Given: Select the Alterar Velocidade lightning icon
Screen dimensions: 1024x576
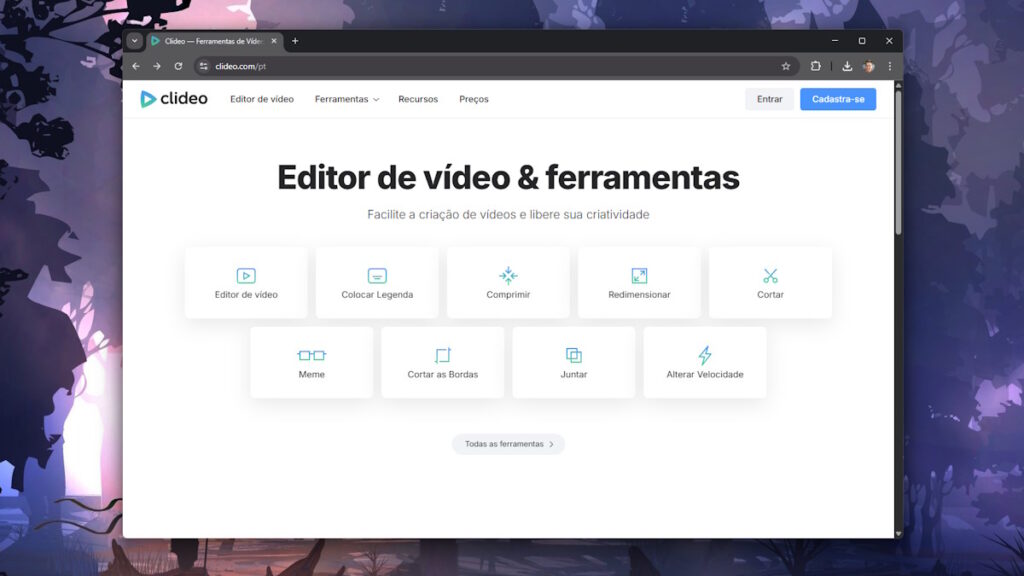Looking at the screenshot, I should [704, 352].
